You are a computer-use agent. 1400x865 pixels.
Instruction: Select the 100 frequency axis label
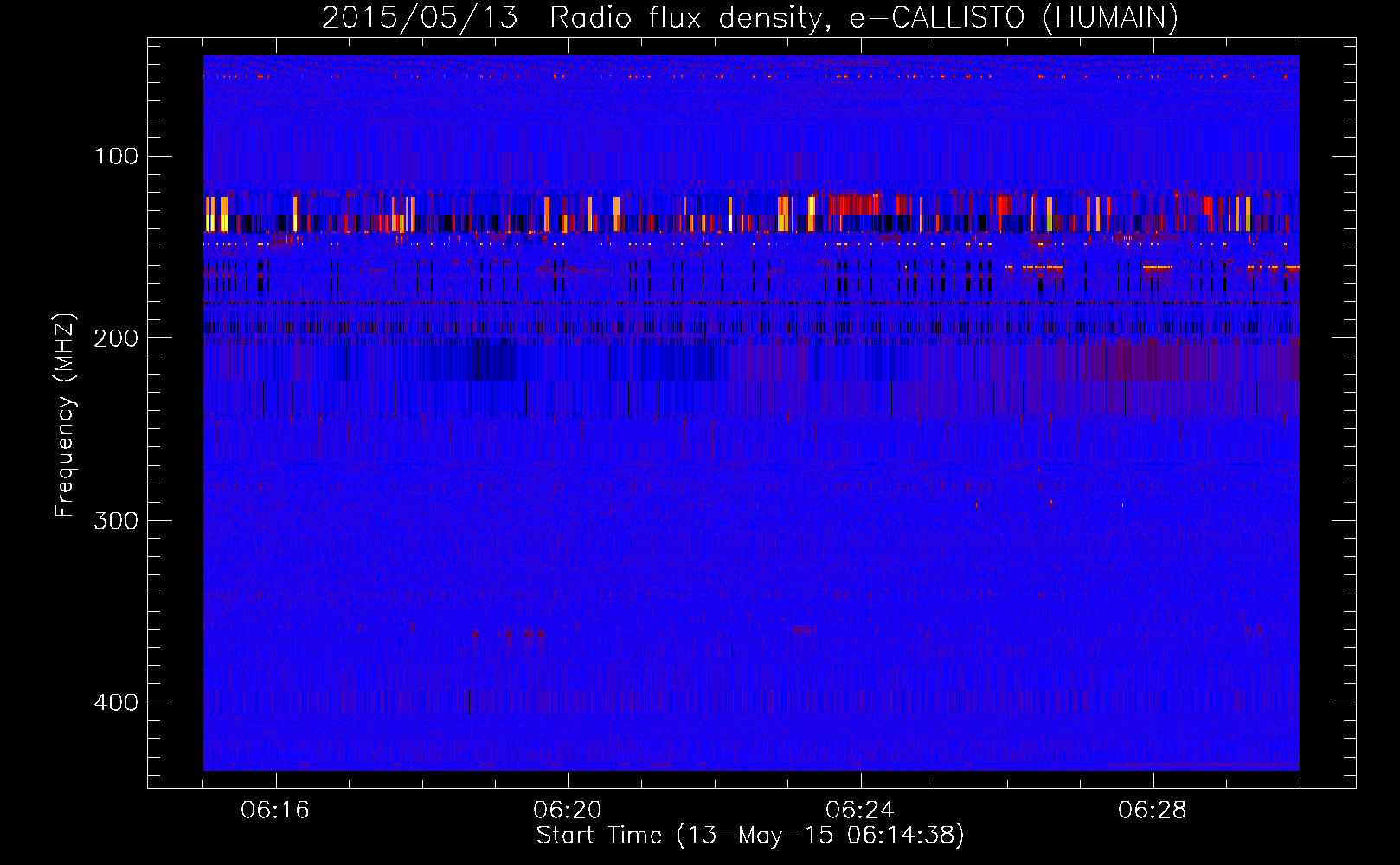point(116,157)
